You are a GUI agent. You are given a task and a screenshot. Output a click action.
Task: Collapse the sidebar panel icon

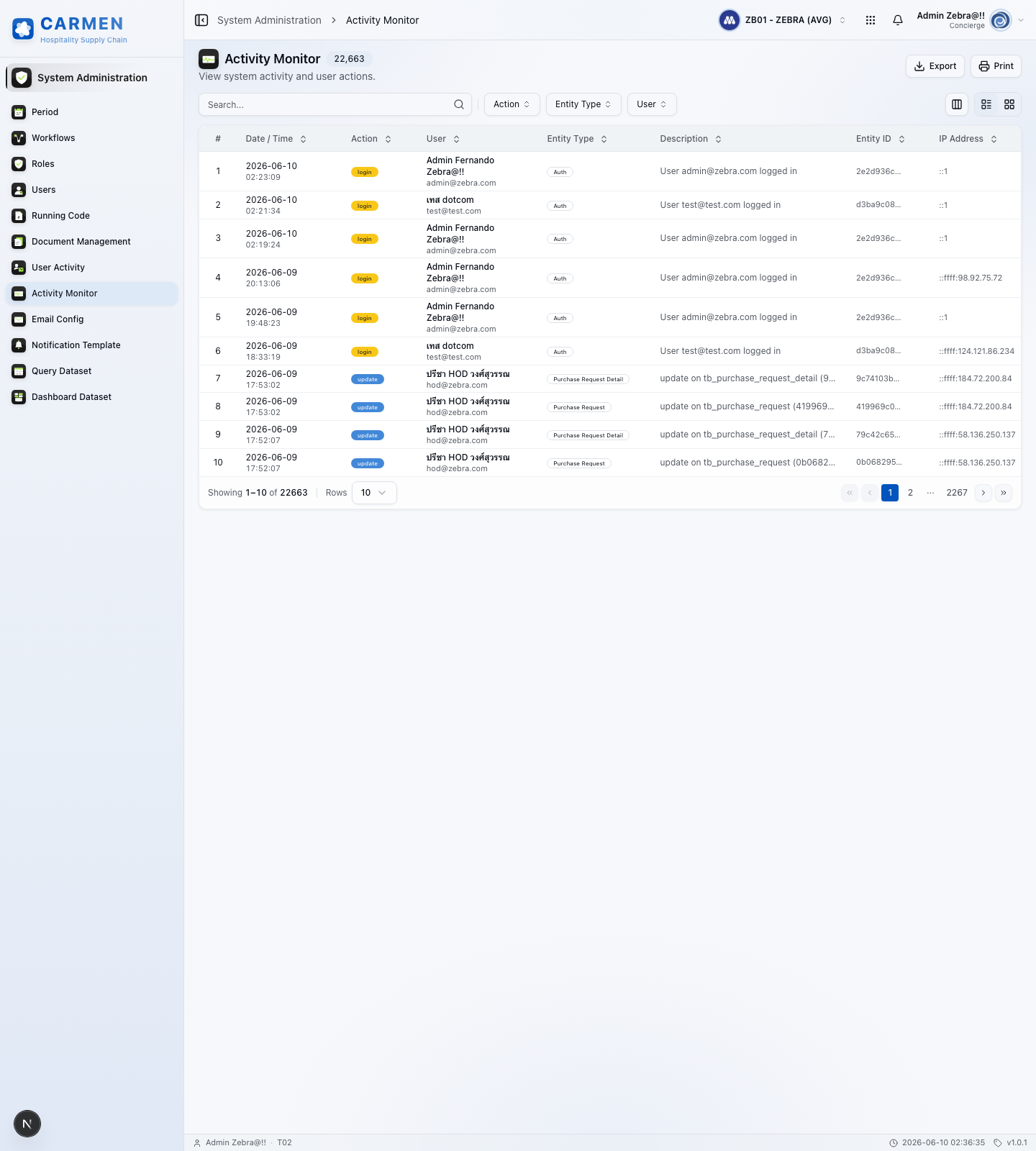click(201, 20)
